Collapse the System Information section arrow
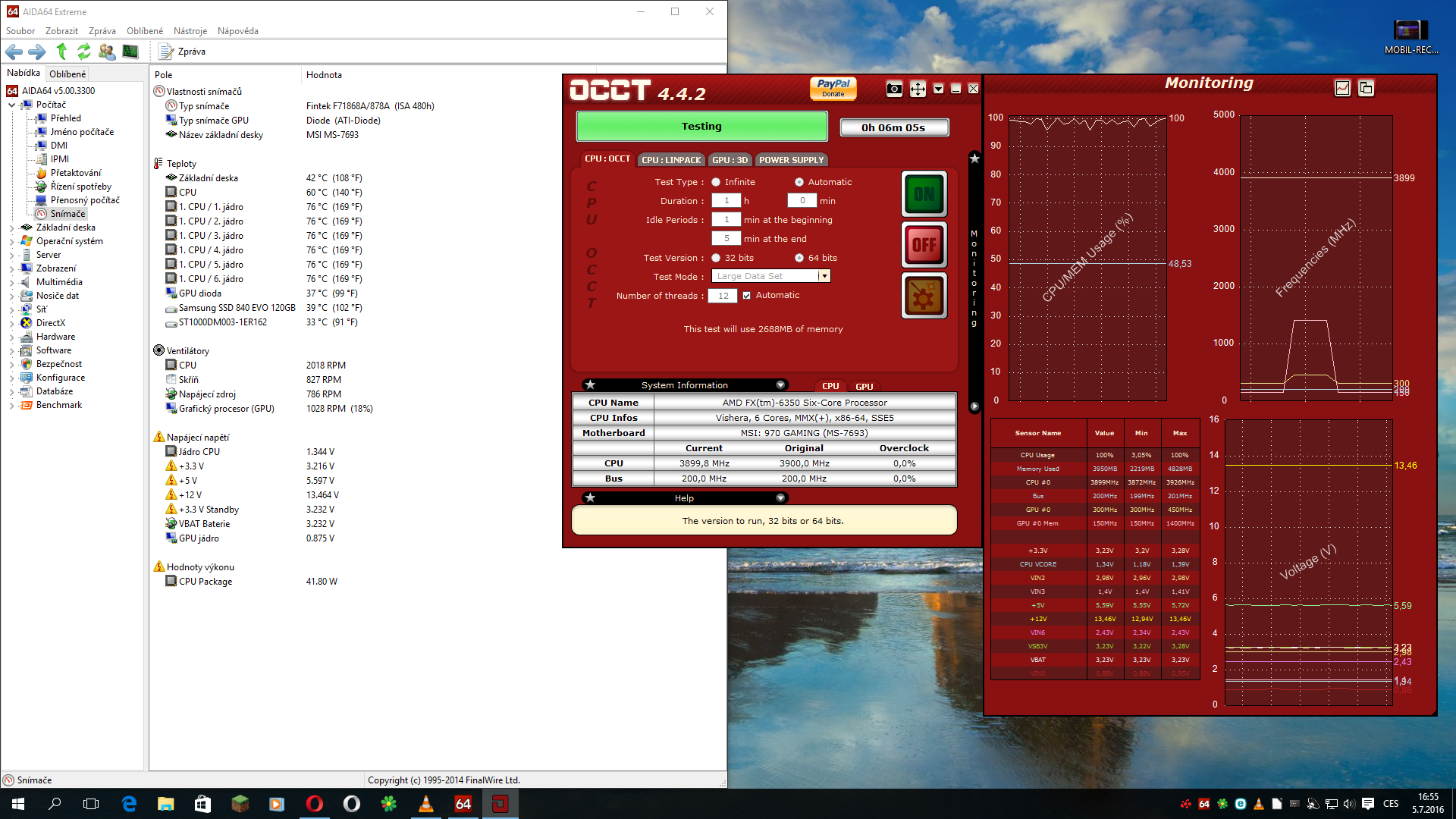This screenshot has height=819, width=1456. pos(780,385)
